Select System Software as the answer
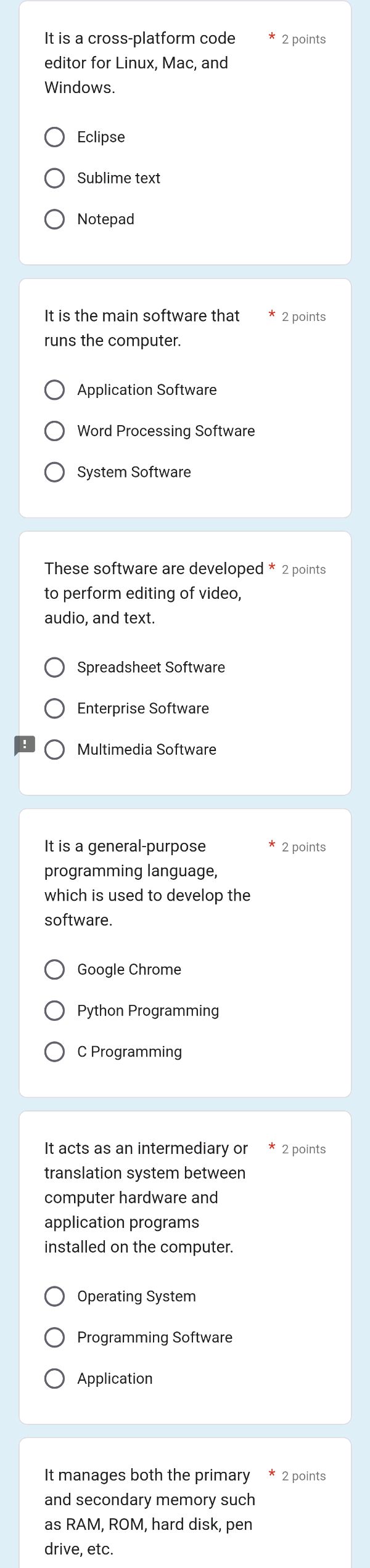The width and height of the screenshot is (370, 1568). (x=54, y=472)
